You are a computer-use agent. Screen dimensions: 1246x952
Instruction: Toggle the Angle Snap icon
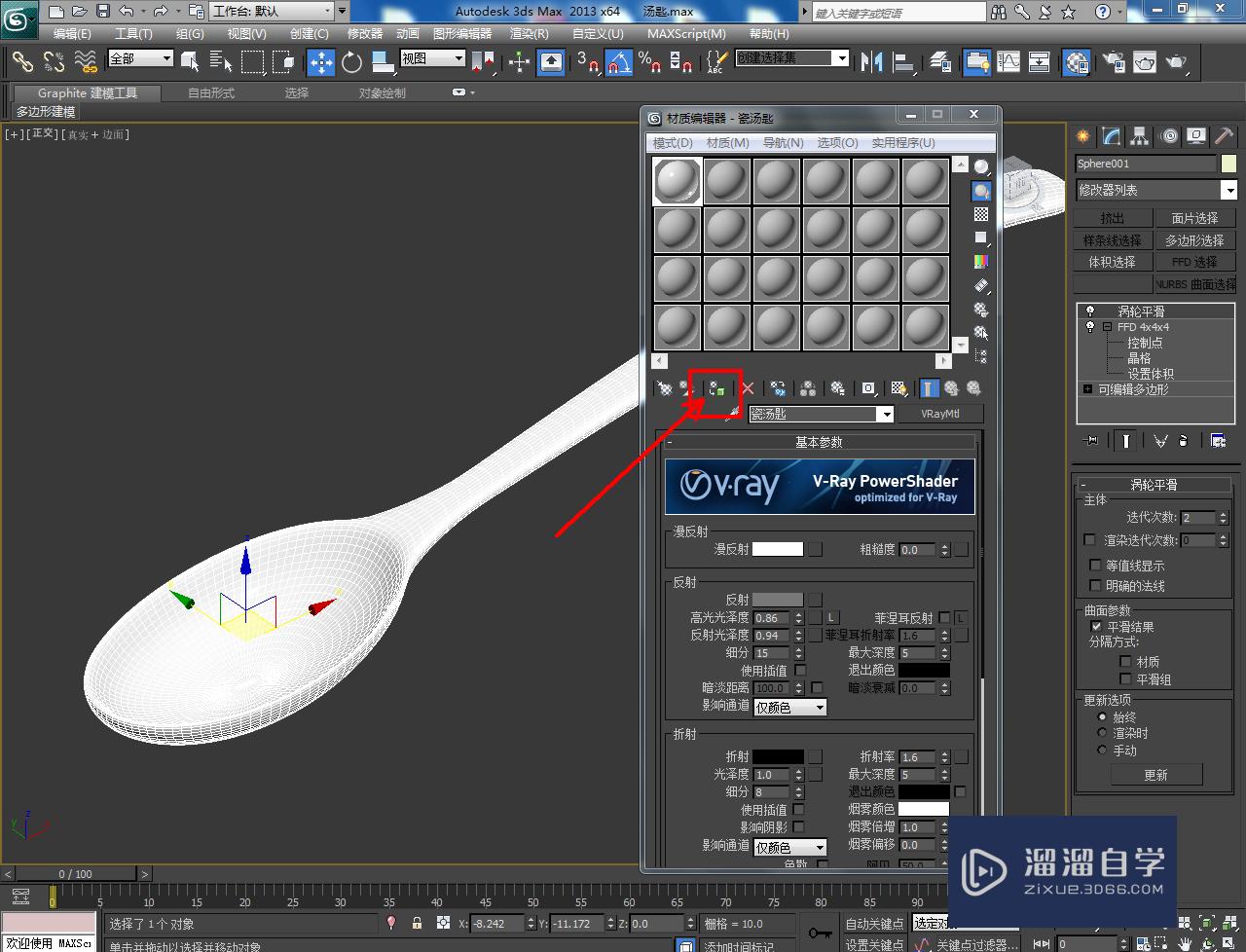(618, 62)
